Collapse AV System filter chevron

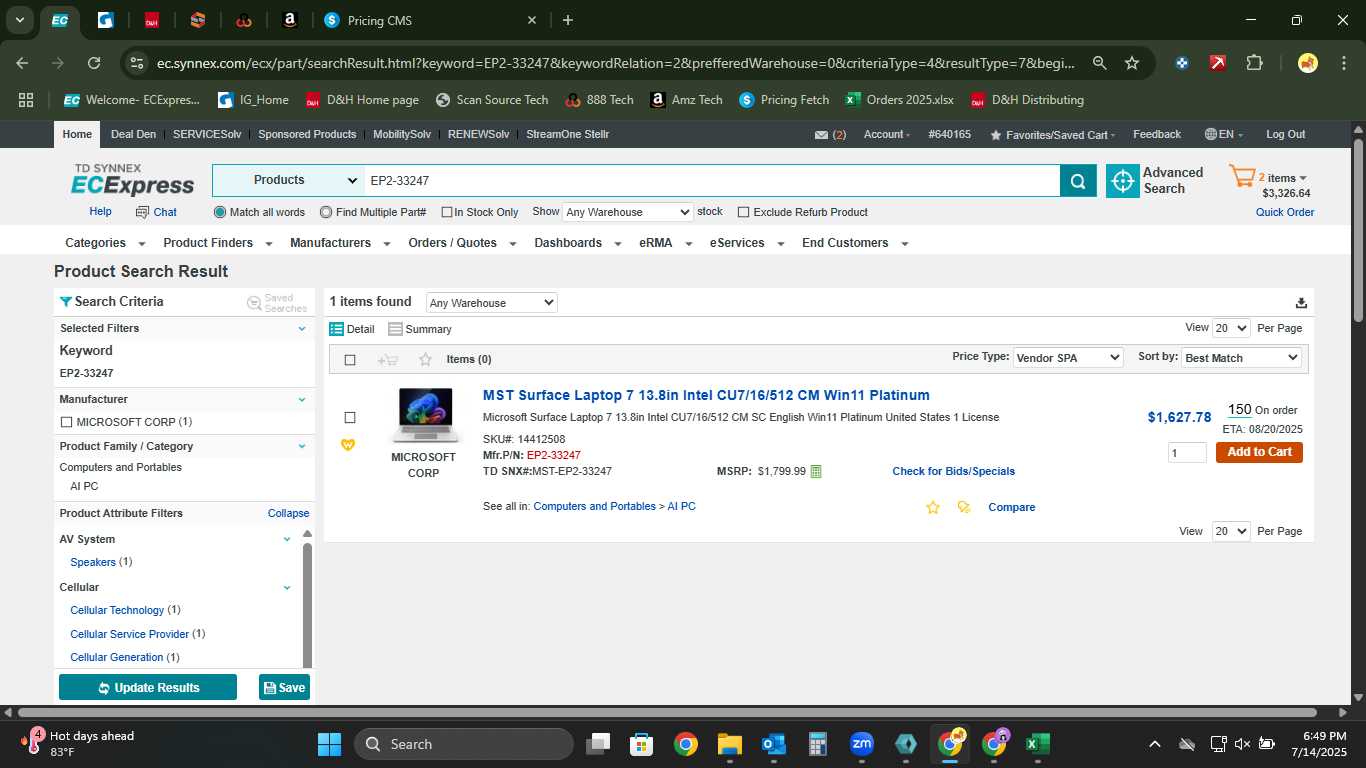[287, 539]
